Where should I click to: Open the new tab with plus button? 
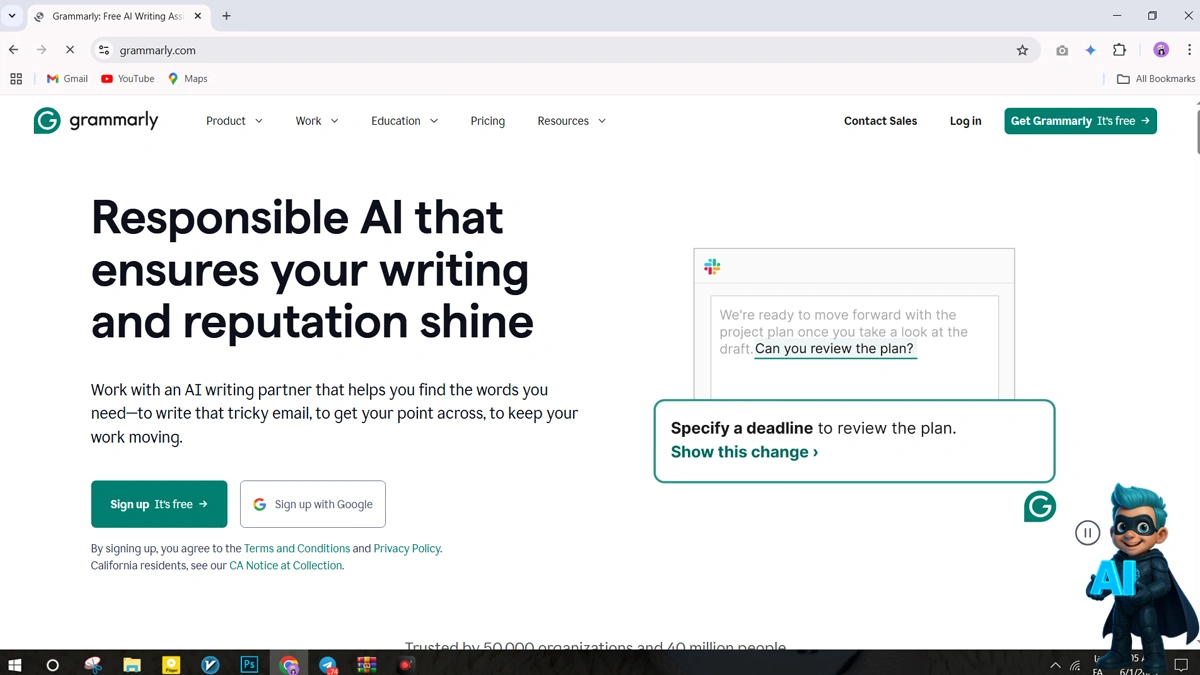(226, 16)
